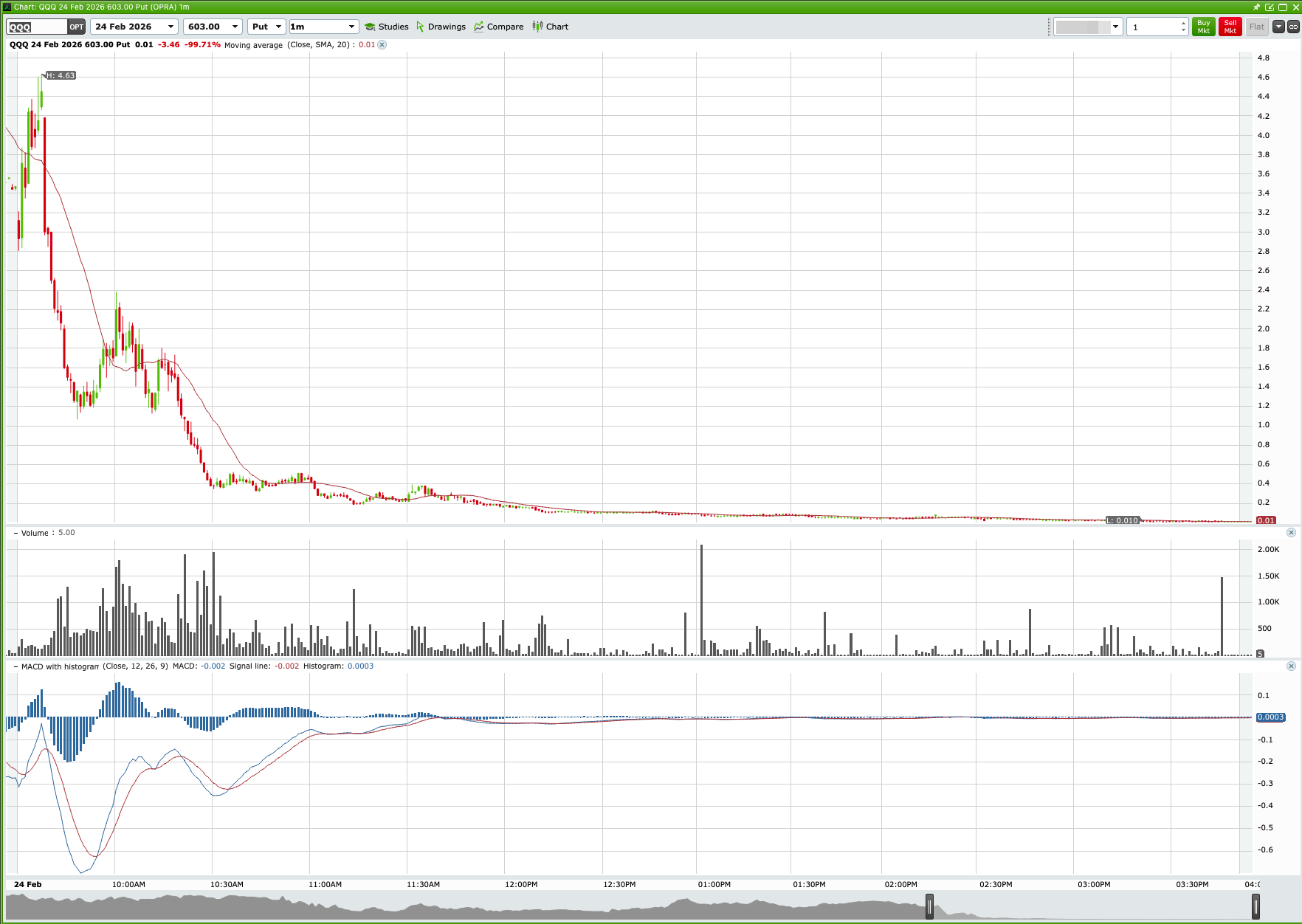
Task: Remove the Moving average study with its x
Action: point(382,44)
